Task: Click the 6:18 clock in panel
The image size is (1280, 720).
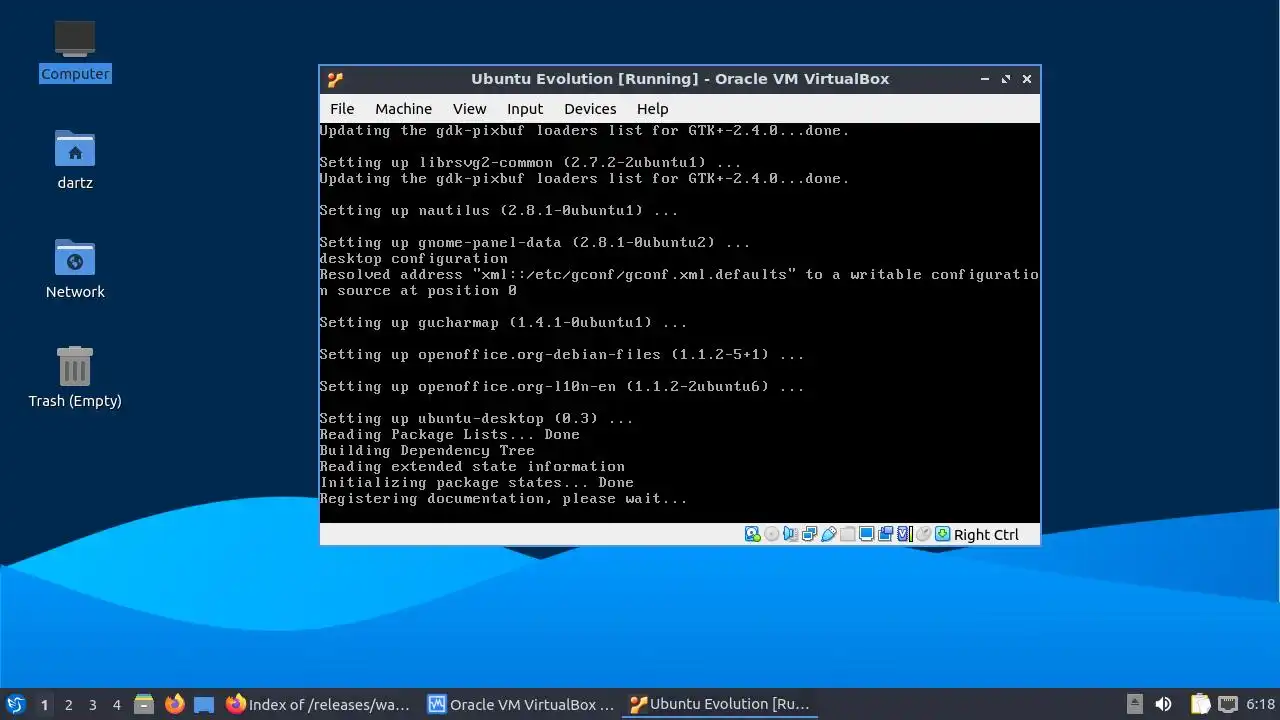Action: click(x=1261, y=704)
